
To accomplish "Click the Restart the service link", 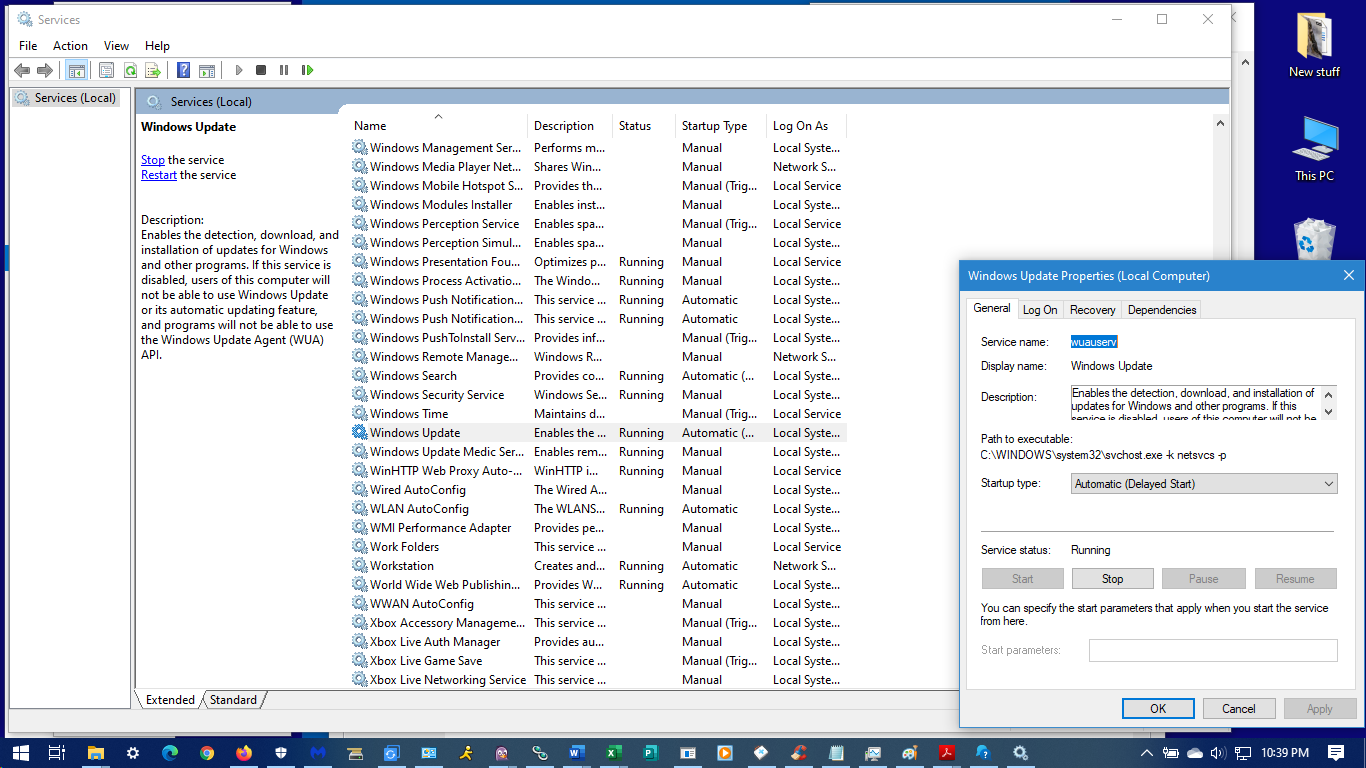I will [x=159, y=175].
